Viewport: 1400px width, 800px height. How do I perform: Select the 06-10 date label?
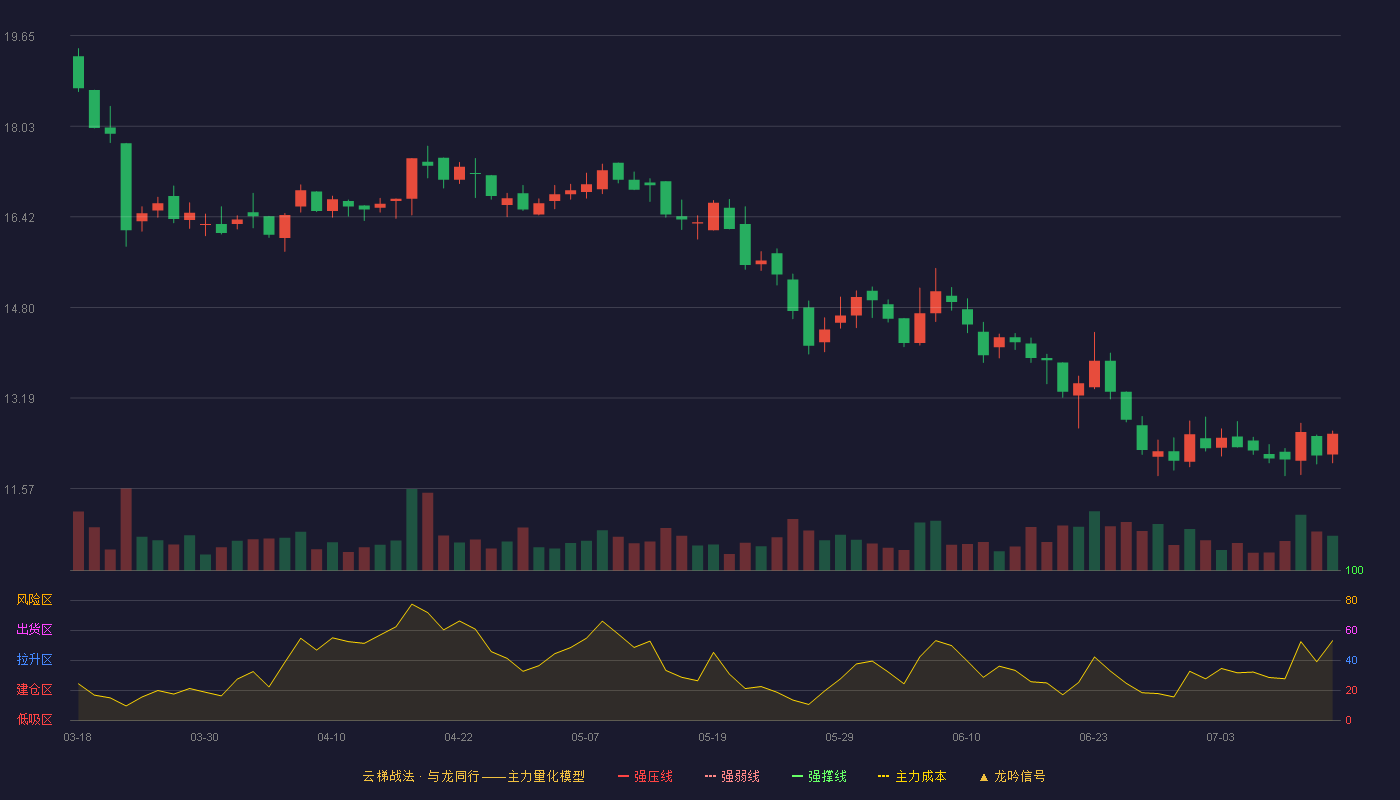tap(967, 737)
